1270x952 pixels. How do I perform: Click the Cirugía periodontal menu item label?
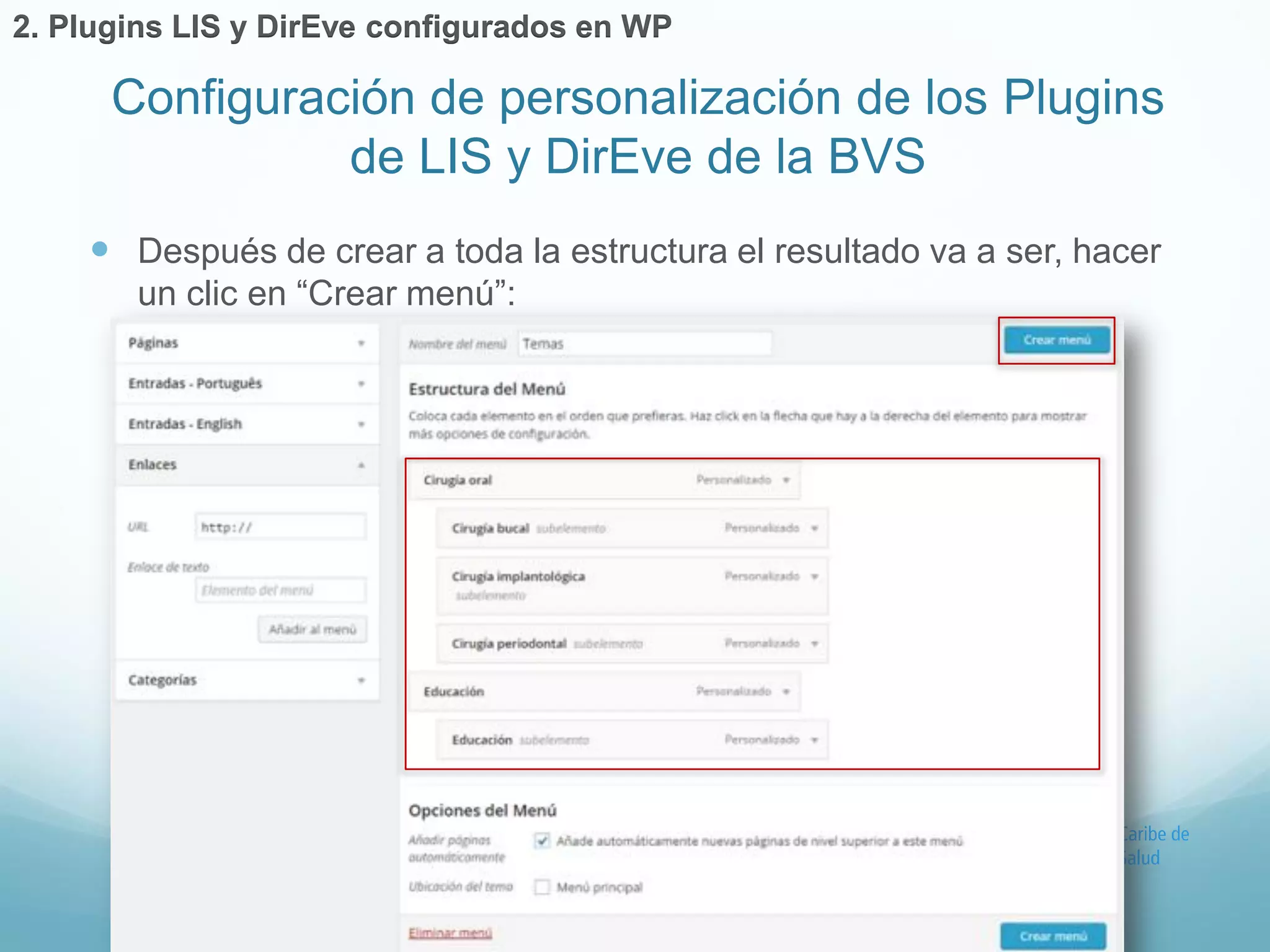pos(508,644)
